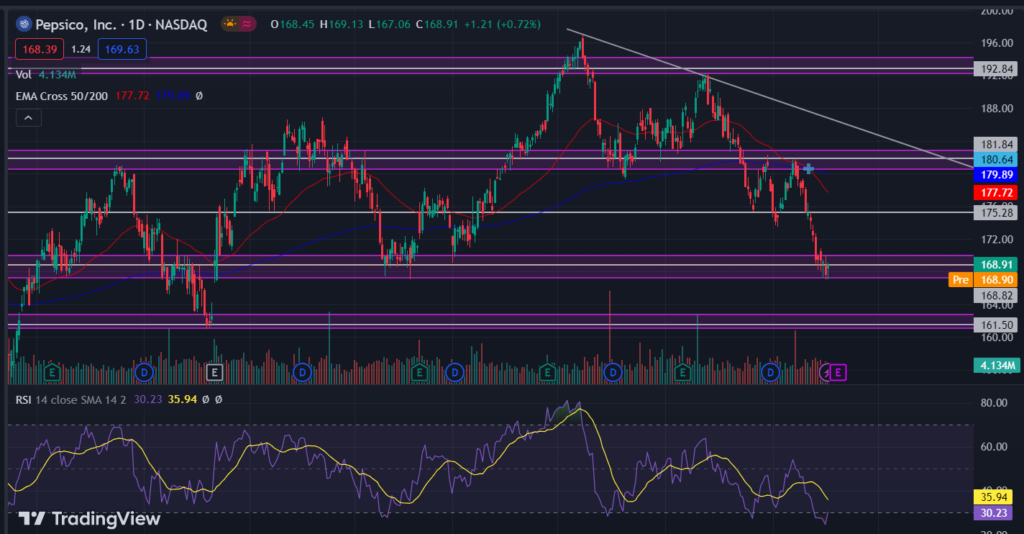Click the red 177.72 EMA label on scale
The image size is (1024, 534).
995,193
